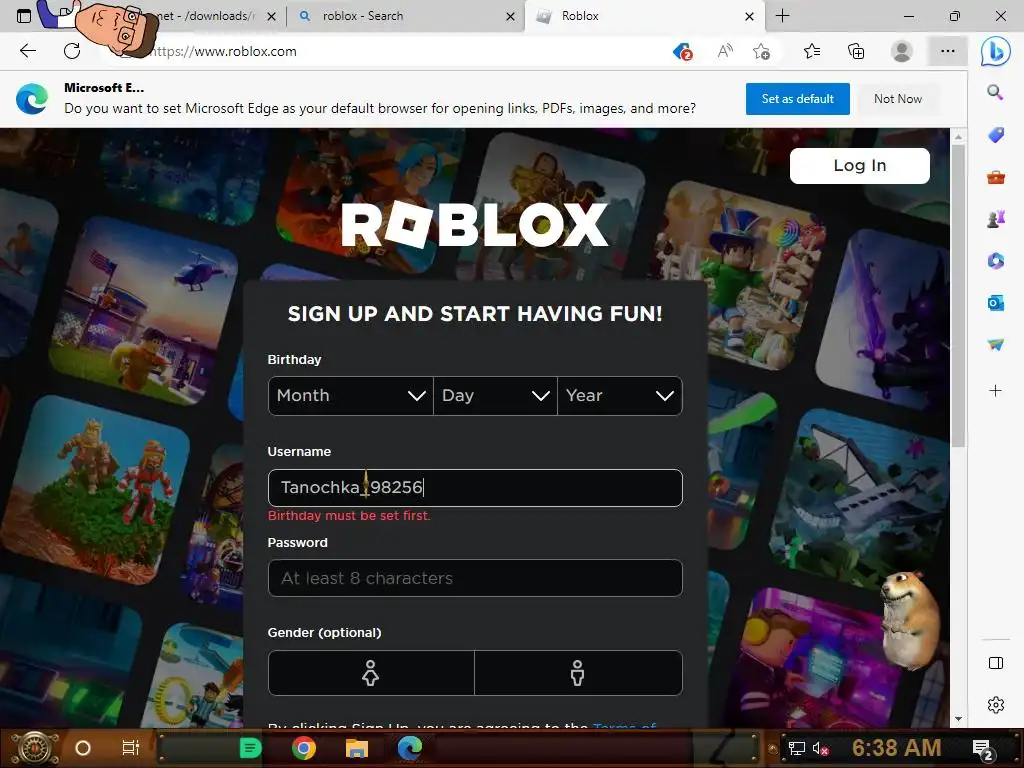Focus the Password input field

475,578
